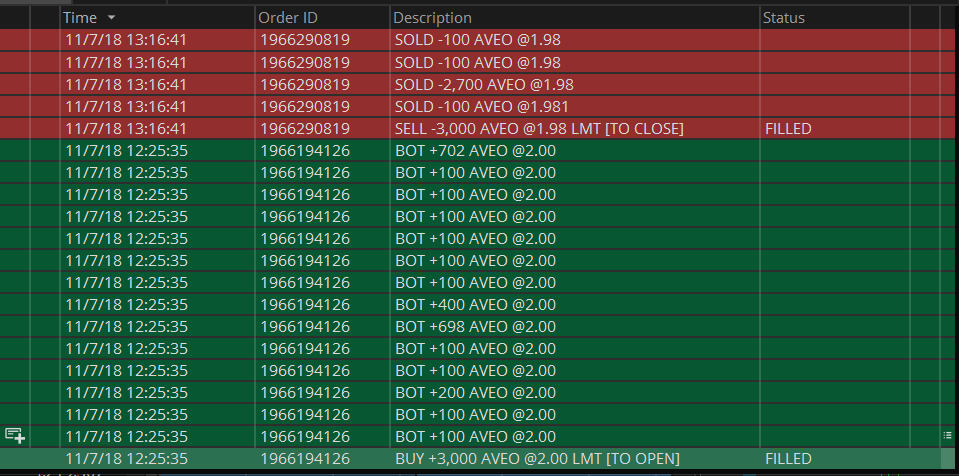This screenshot has width=959, height=476.
Task: Select the SELL -3,000 AVEO order row
Action: (x=539, y=128)
